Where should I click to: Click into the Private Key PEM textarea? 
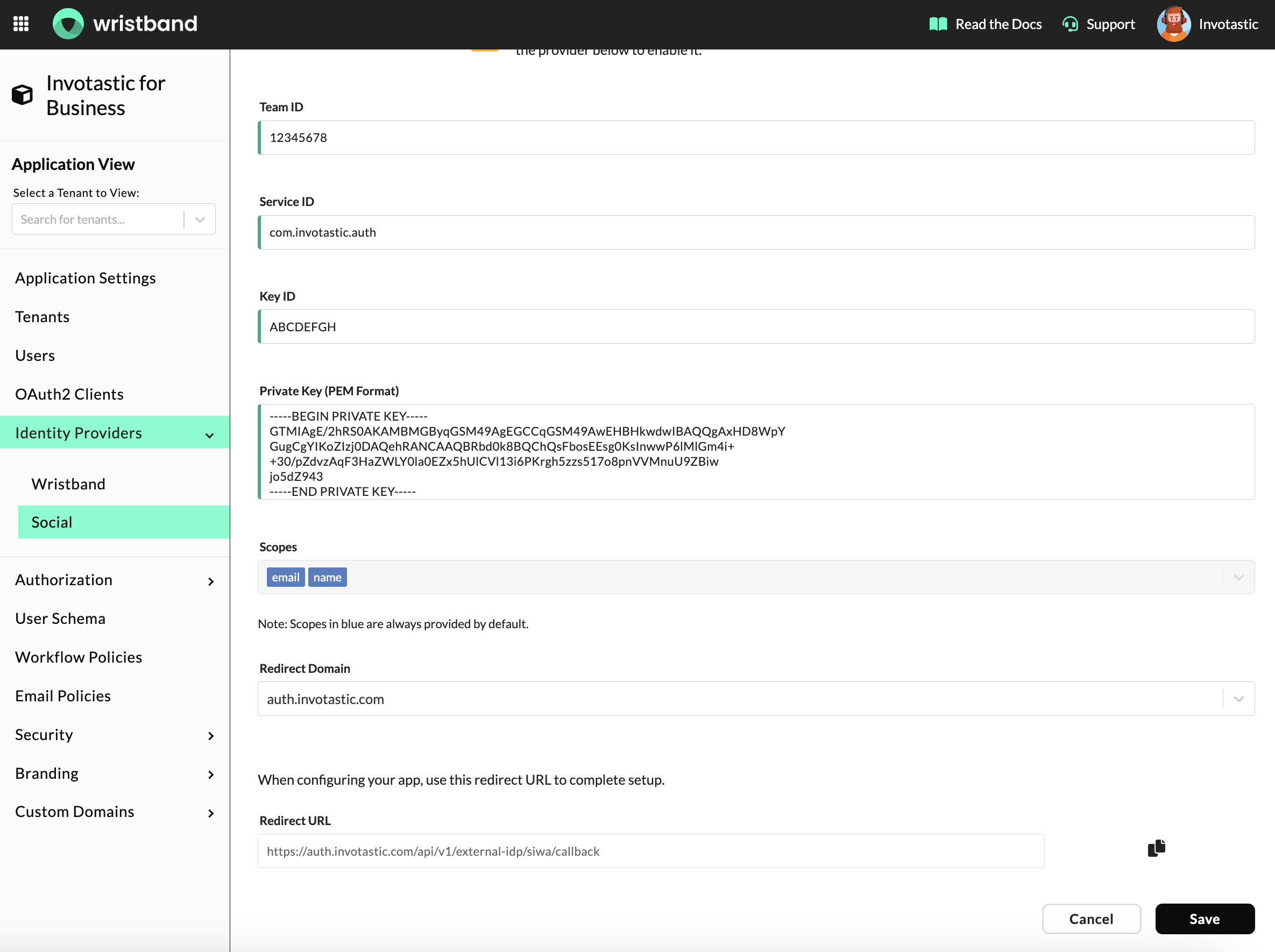pyautogui.click(x=756, y=452)
